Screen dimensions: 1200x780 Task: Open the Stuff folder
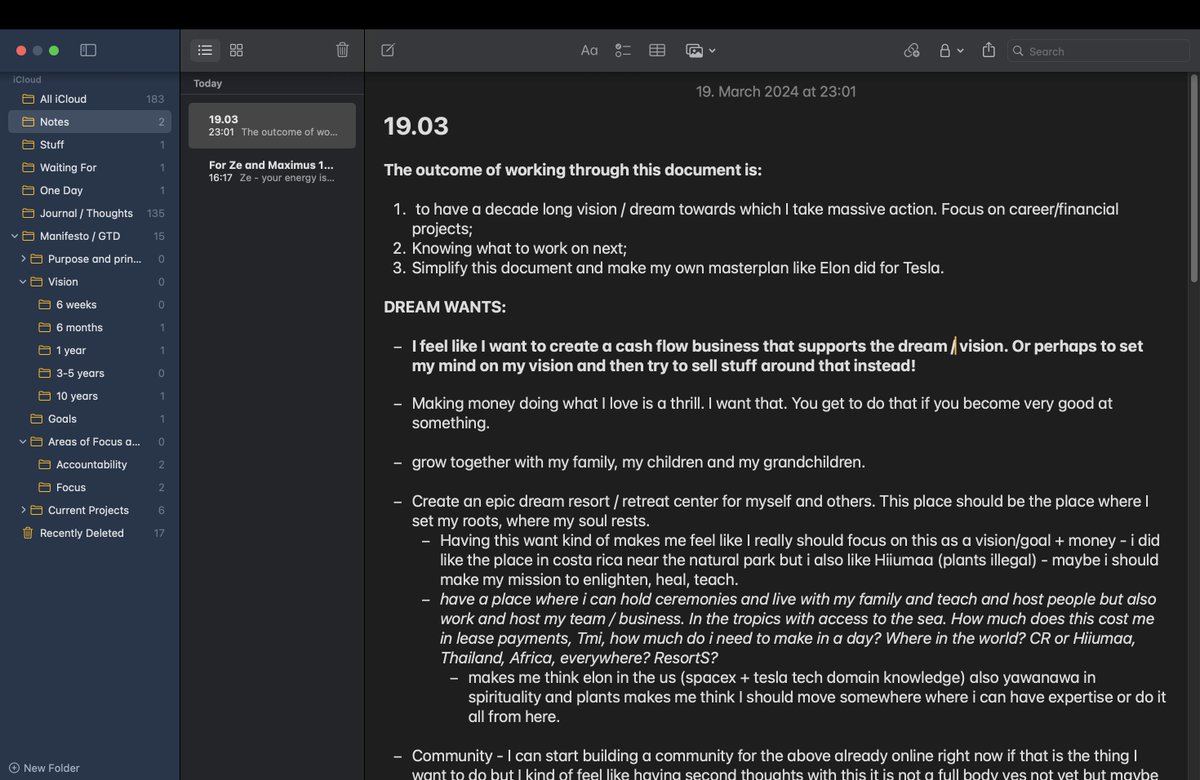click(90, 145)
